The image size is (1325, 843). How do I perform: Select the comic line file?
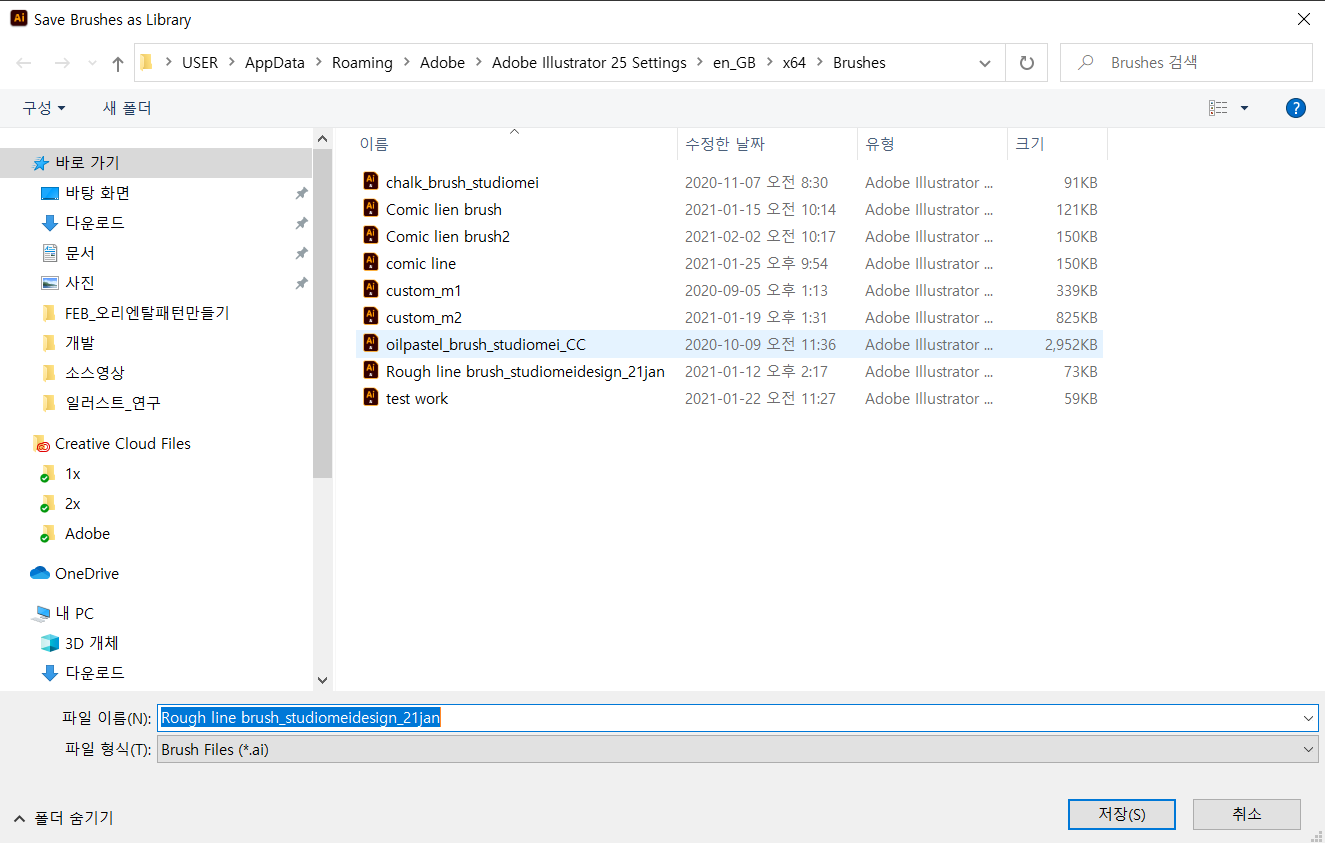coord(729,264)
